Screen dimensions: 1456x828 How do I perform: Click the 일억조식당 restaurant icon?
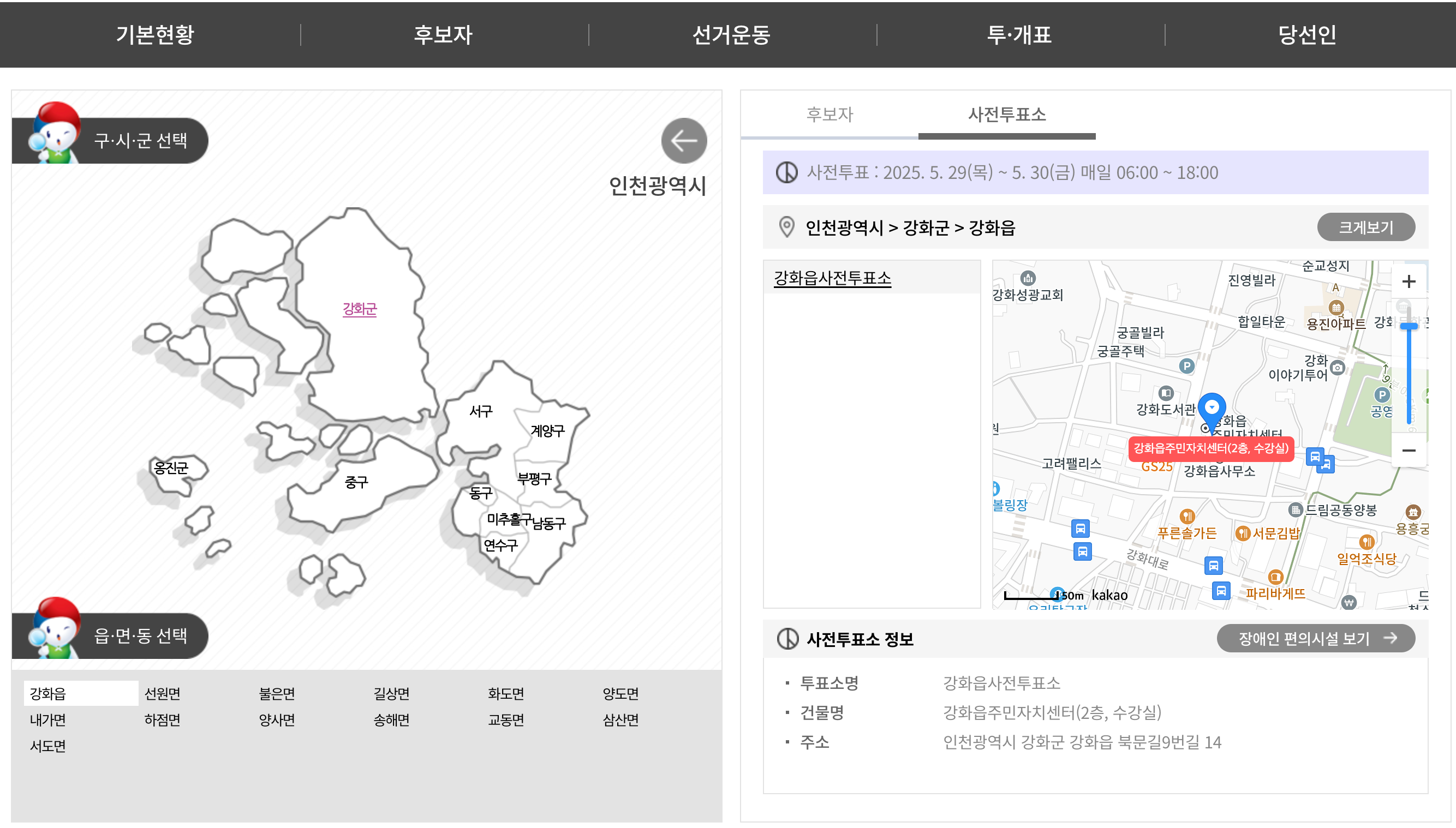(1367, 542)
